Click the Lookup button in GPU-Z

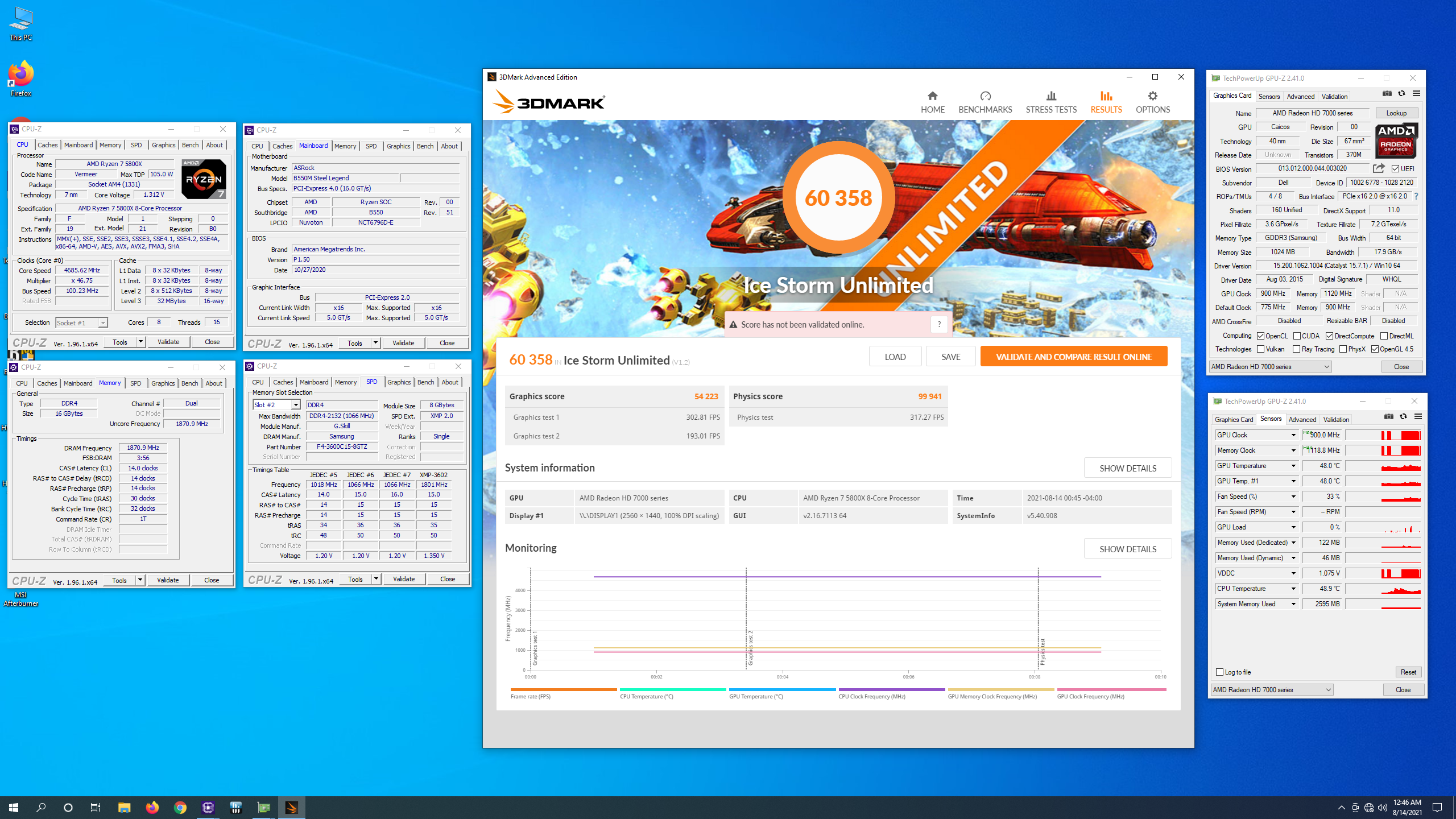1396,113
